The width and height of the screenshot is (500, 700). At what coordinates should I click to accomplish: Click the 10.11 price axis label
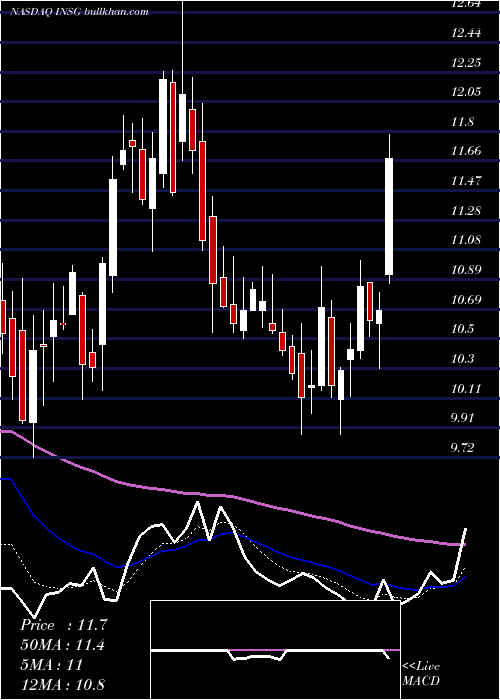click(x=467, y=388)
